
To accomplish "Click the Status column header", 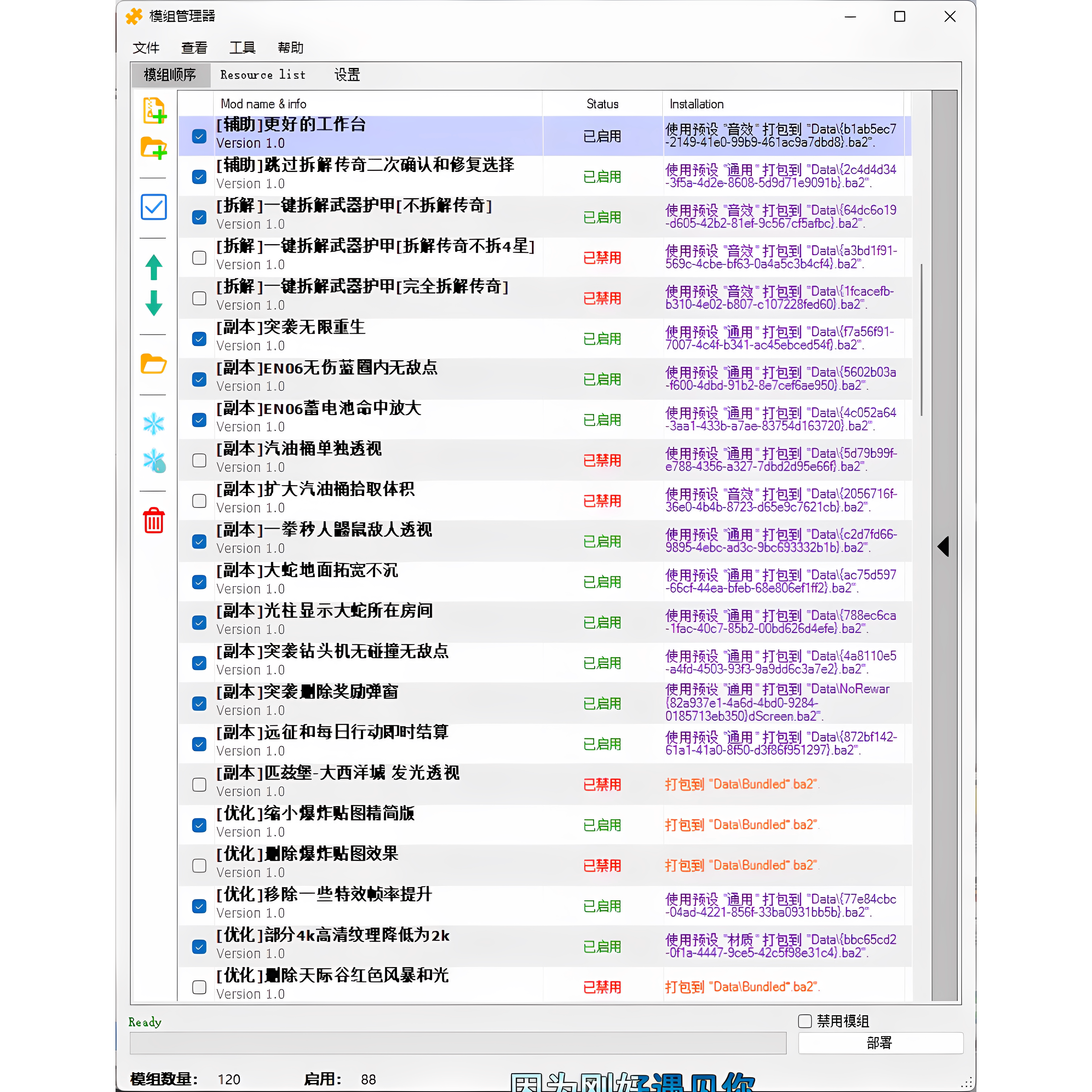I will coord(602,104).
